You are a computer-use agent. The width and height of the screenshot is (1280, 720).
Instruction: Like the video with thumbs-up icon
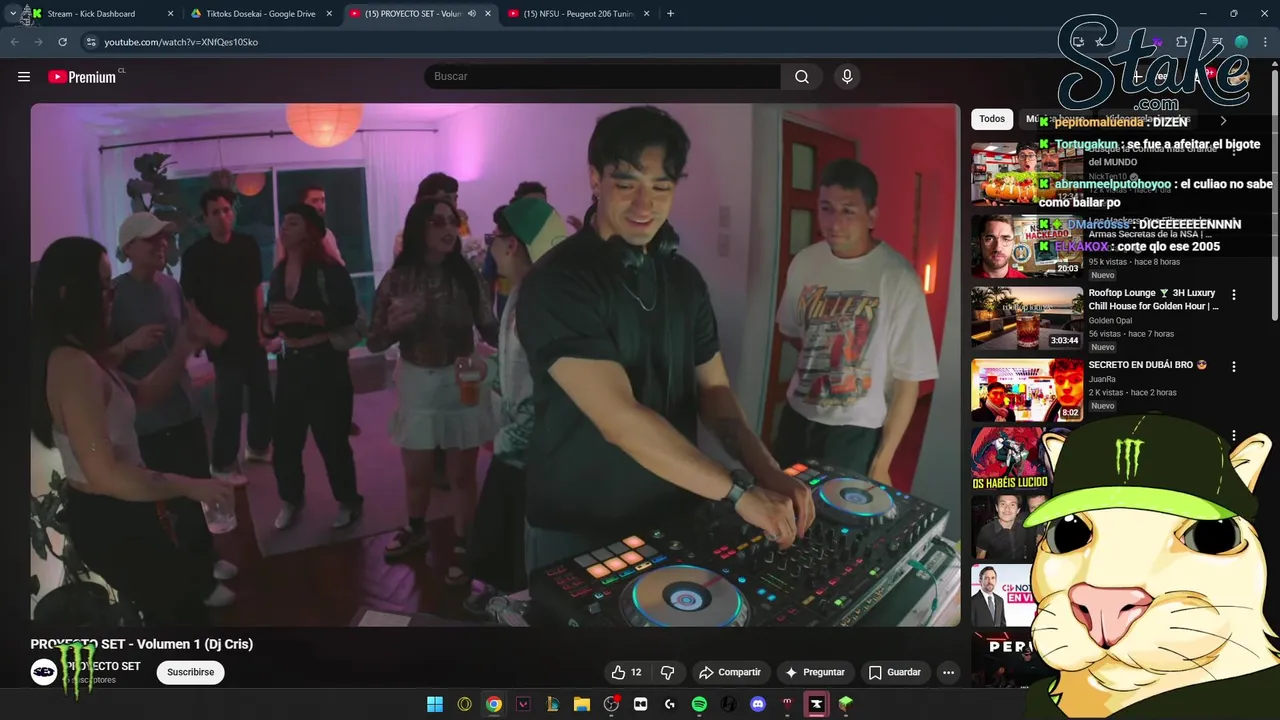tap(618, 672)
